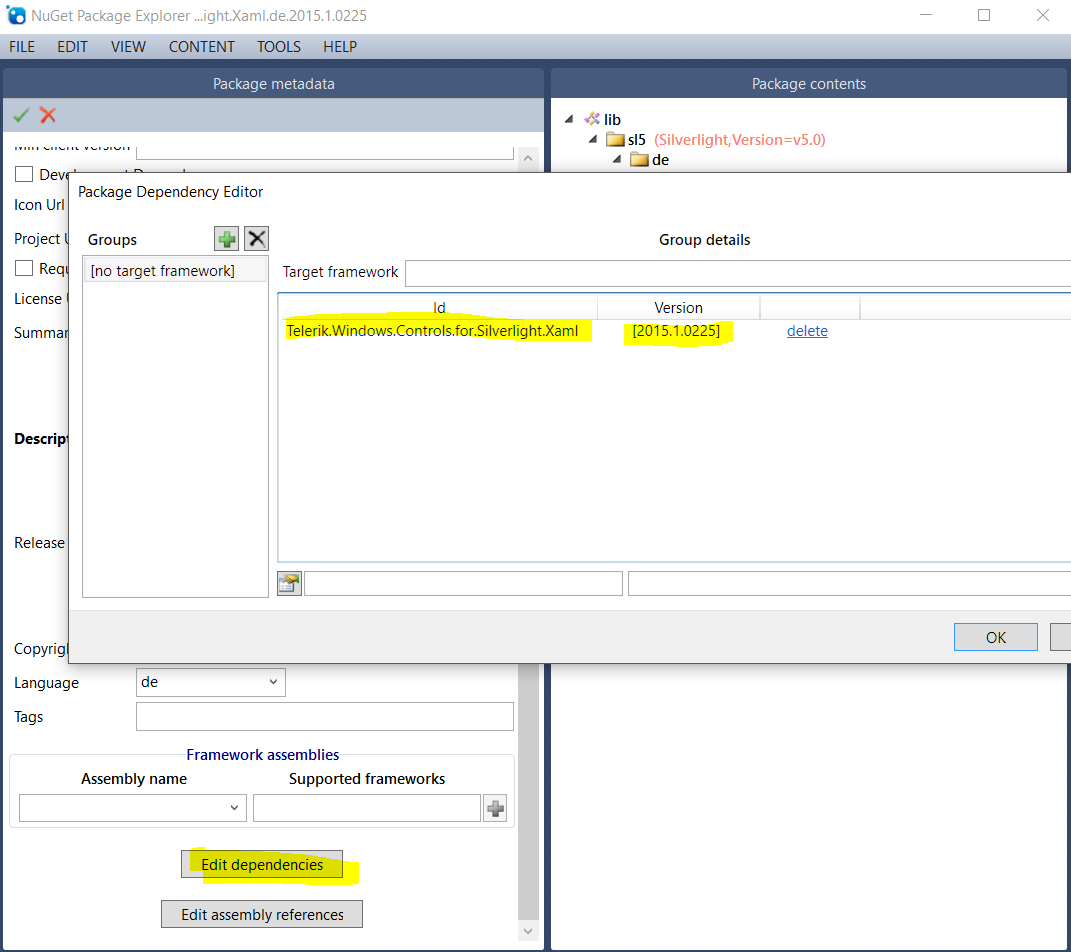
Task: Collapse the lib tree node
Action: click(569, 119)
